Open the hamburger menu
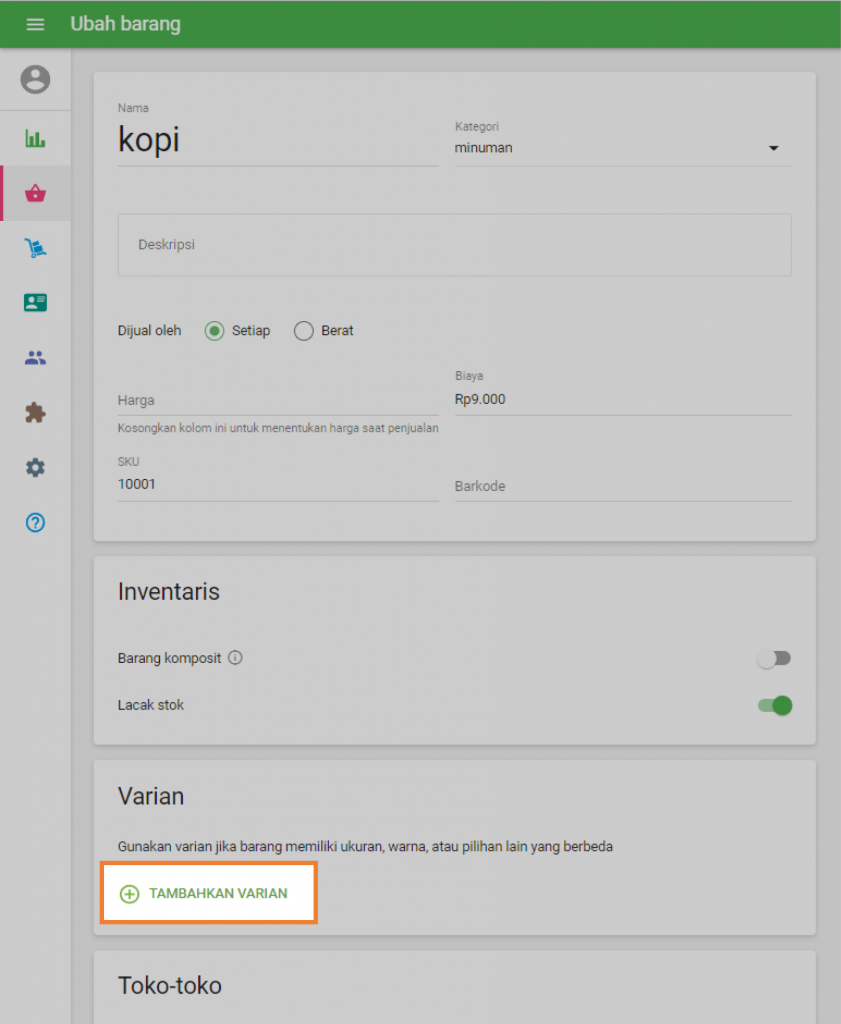The image size is (841, 1024). tap(35, 24)
